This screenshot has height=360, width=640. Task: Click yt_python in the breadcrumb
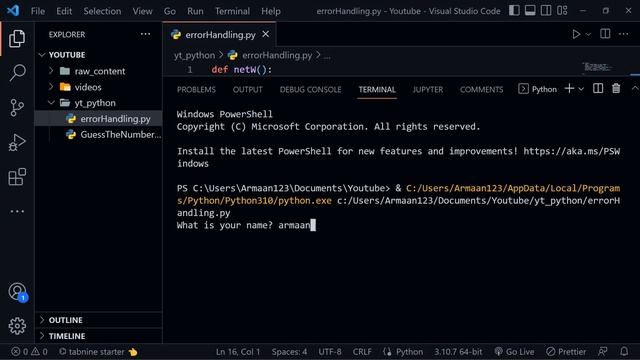tap(194, 56)
